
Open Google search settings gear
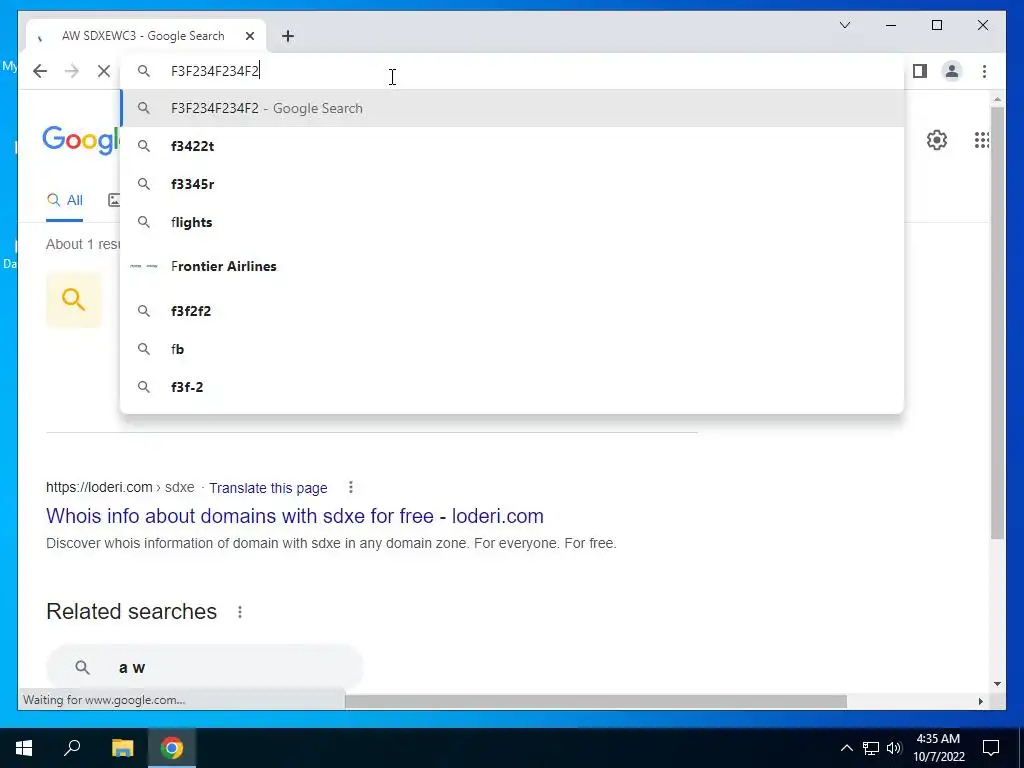936,140
